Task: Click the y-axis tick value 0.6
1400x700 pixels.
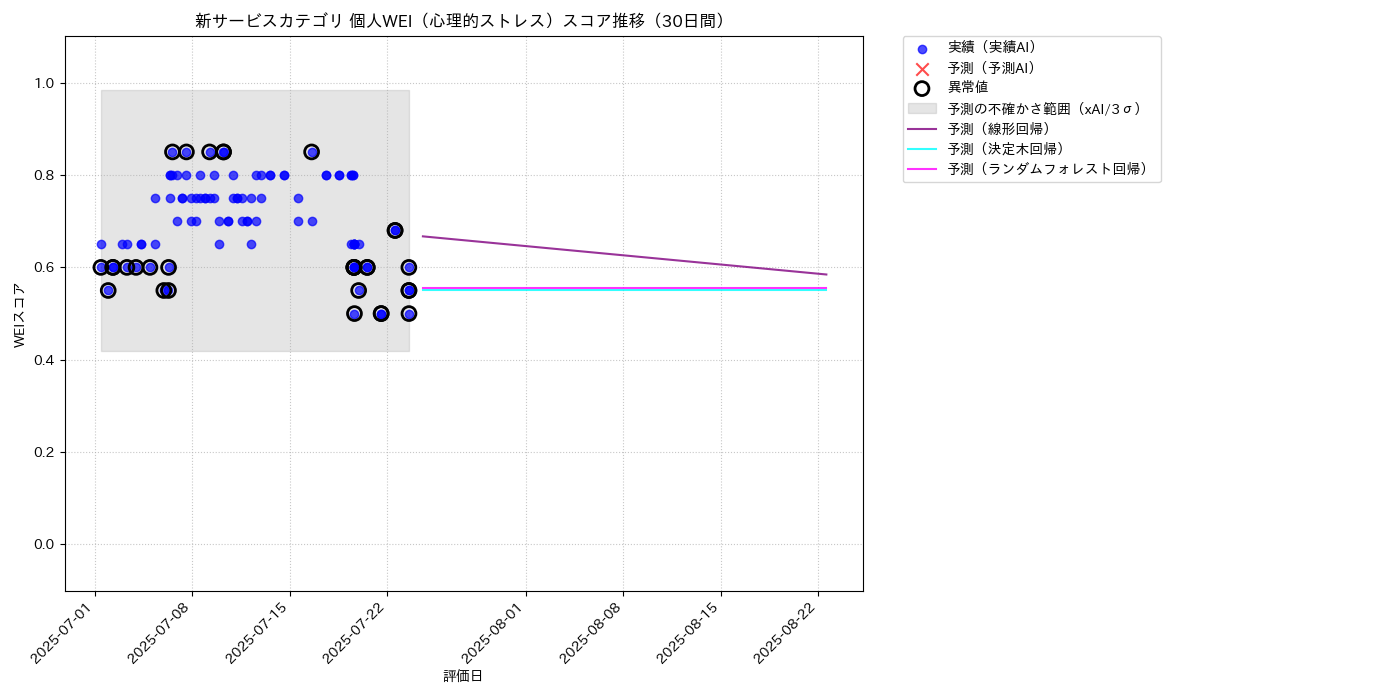Action: 46,268
